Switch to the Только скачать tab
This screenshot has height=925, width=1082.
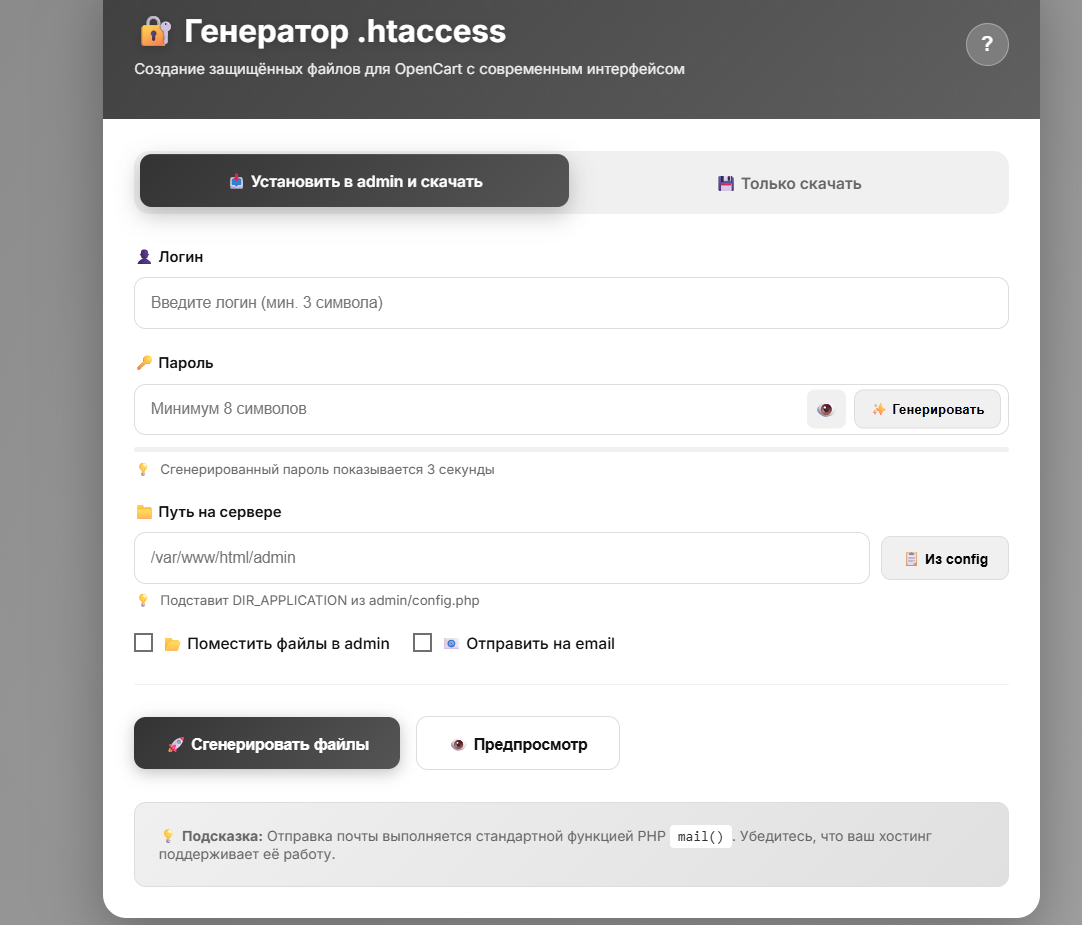click(789, 183)
